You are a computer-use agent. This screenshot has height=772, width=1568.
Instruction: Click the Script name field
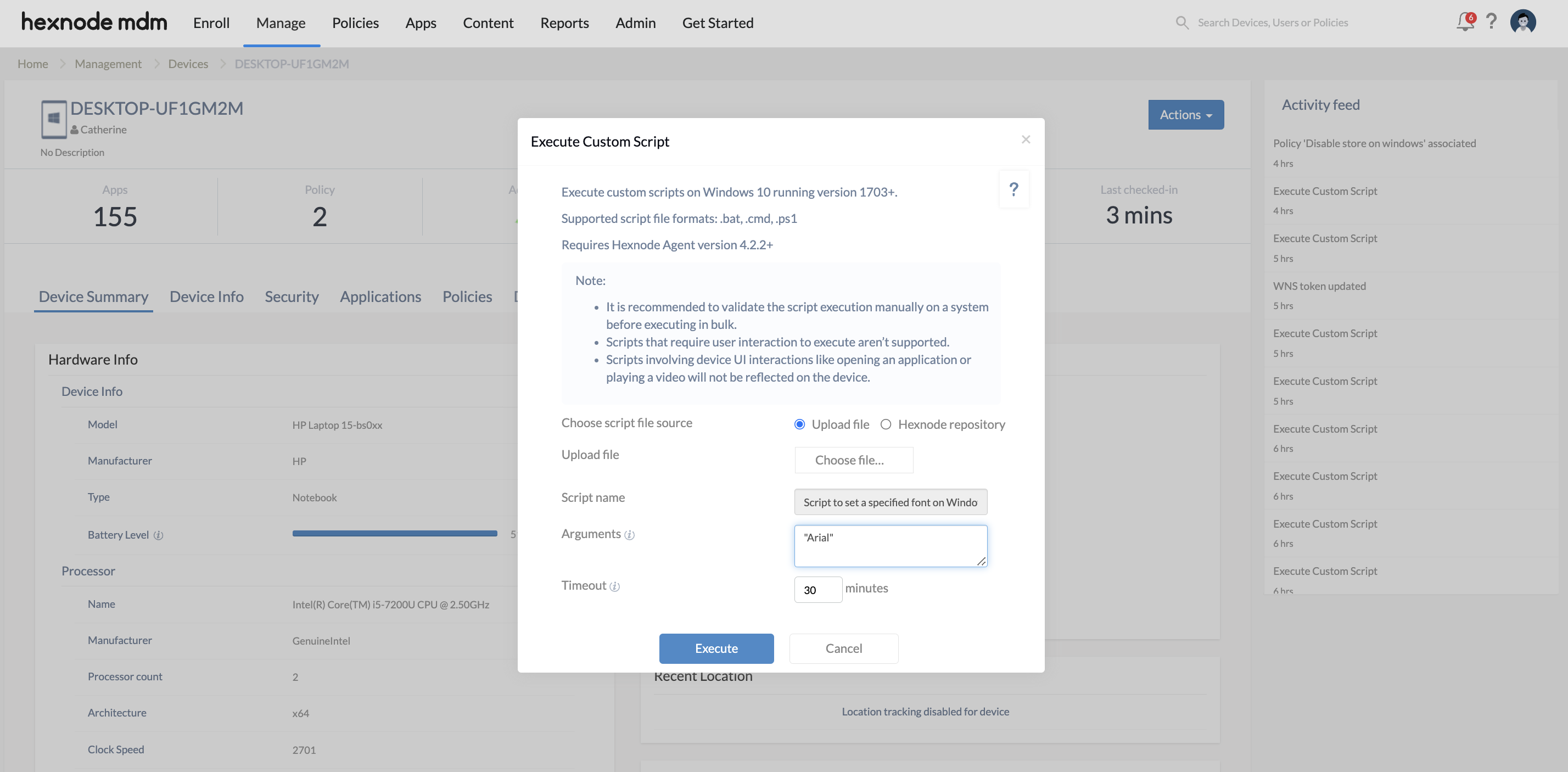click(x=890, y=502)
